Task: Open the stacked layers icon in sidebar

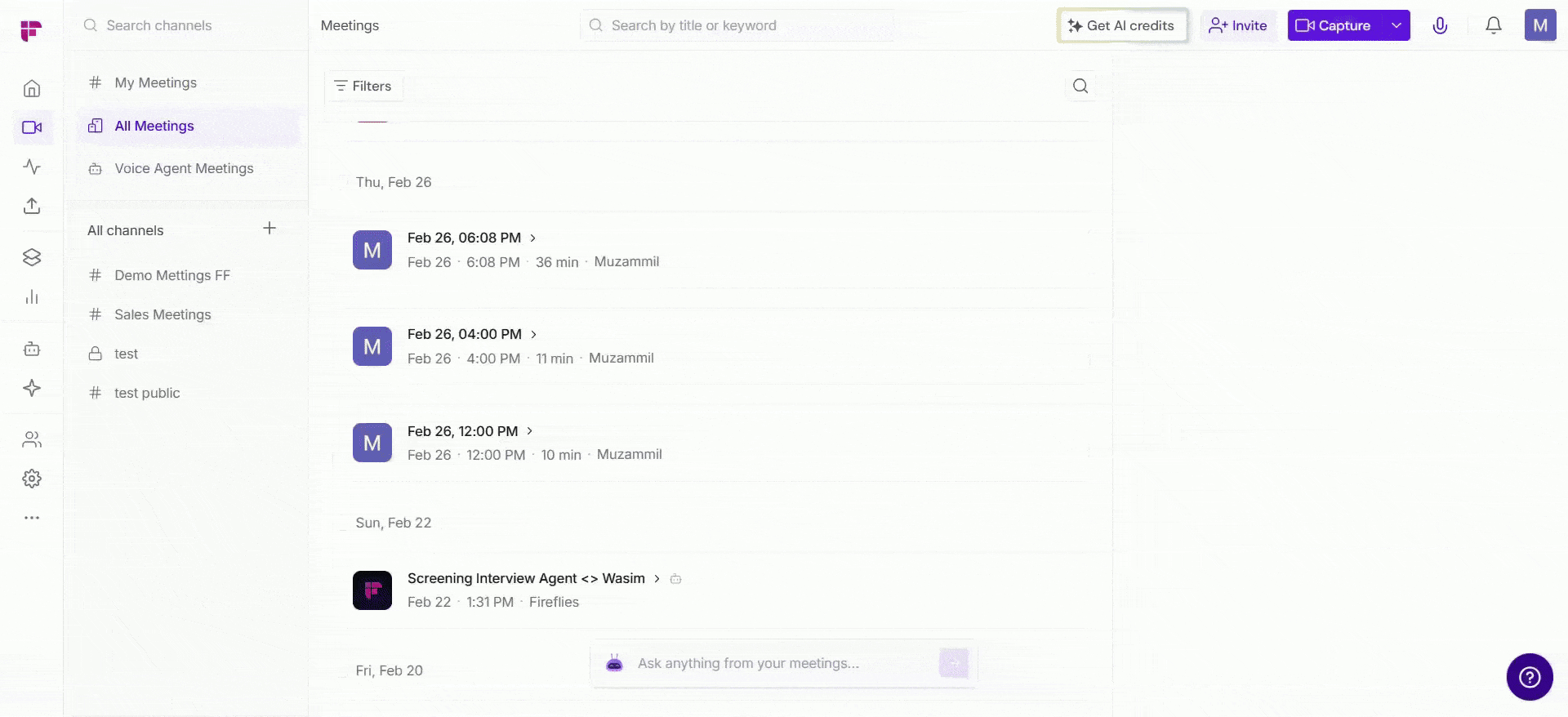Action: click(x=32, y=257)
